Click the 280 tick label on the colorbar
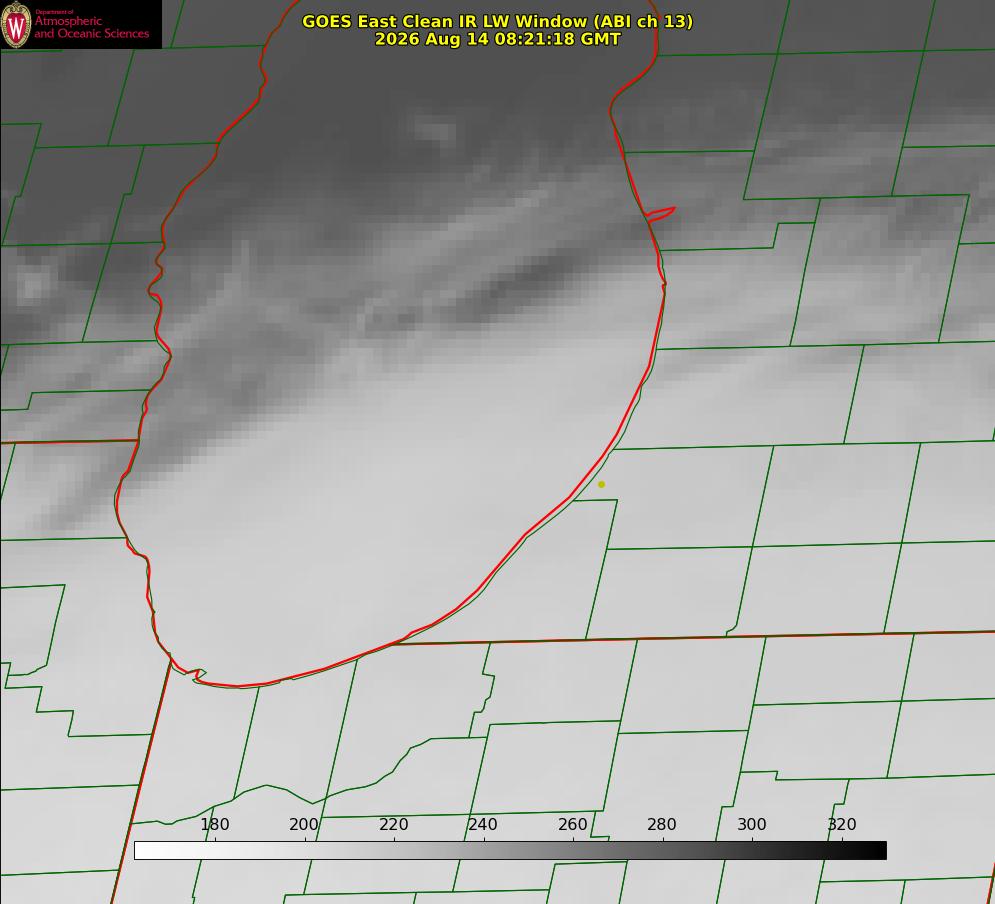Image resolution: width=995 pixels, height=904 pixels. click(x=662, y=824)
